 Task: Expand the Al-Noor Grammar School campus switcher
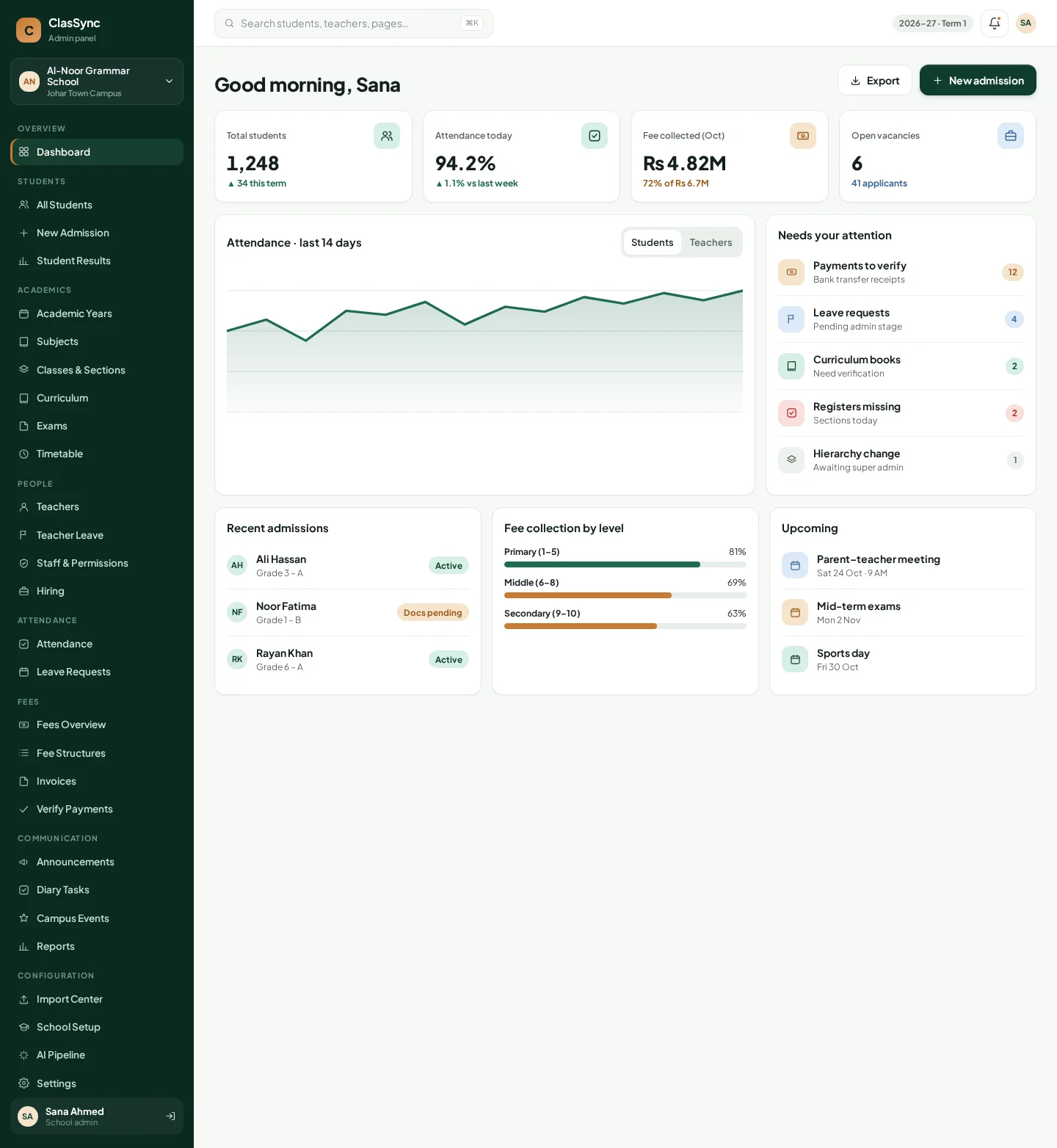click(x=97, y=81)
